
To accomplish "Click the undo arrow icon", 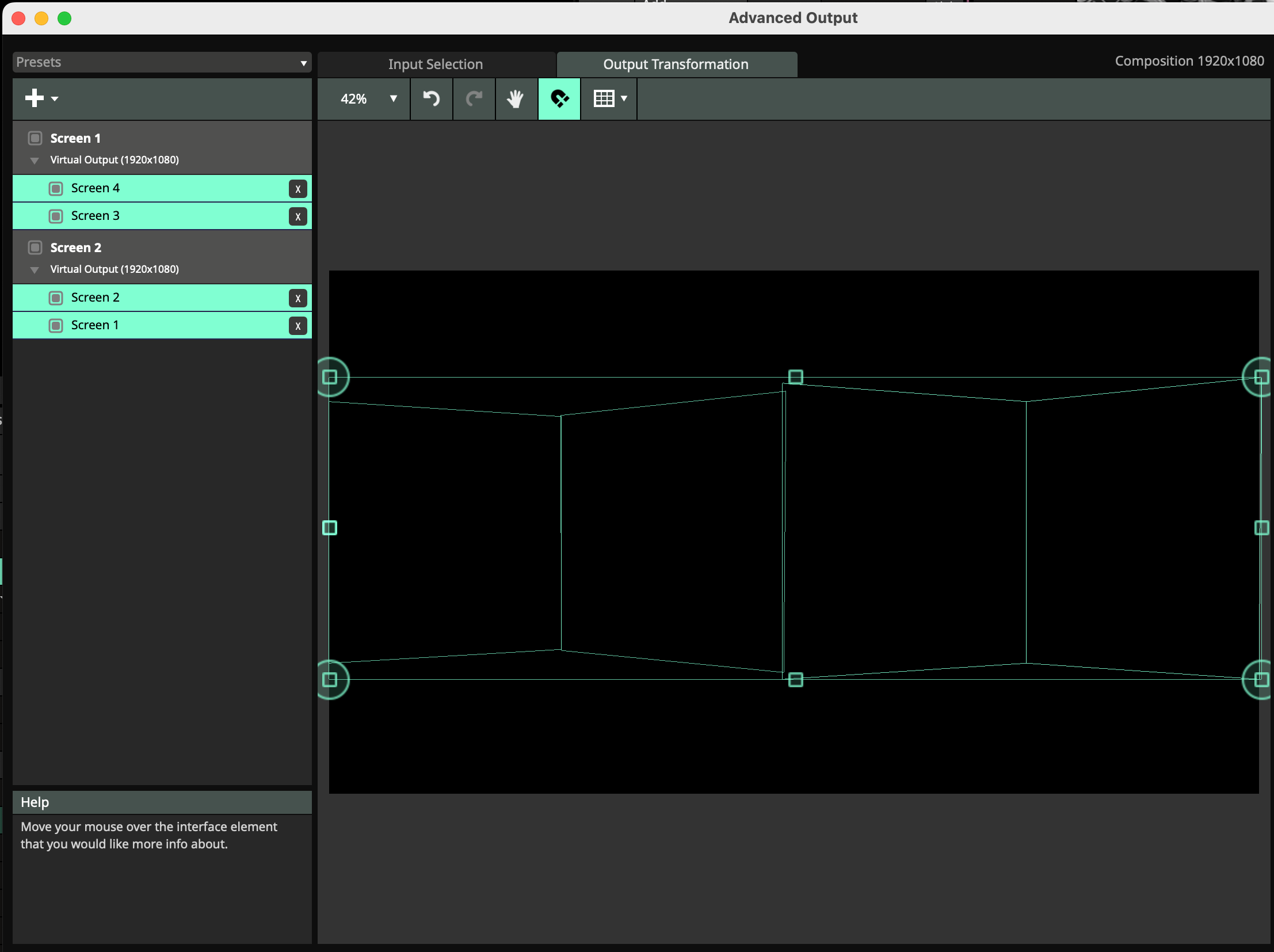I will click(x=431, y=98).
